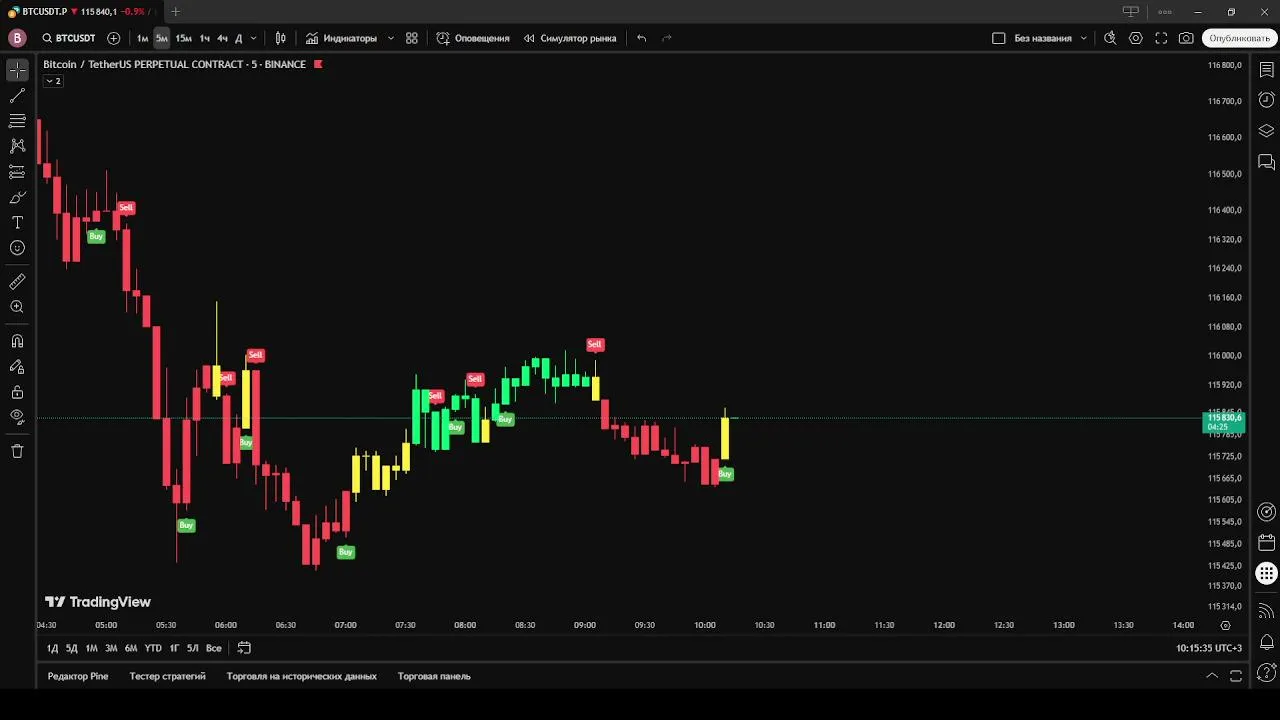Click the time zone 10:15:35 UTC+3
This screenshot has width=1280, height=720.
1209,648
